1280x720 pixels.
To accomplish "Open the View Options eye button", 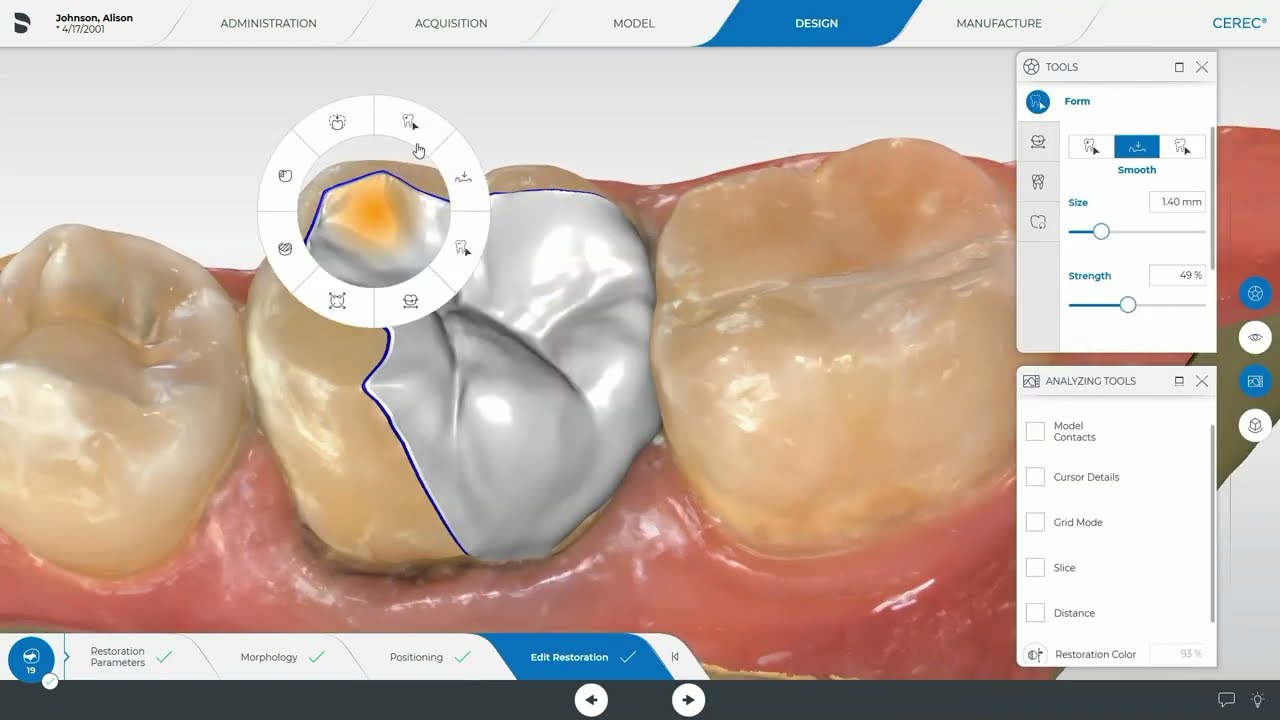I will tap(1255, 337).
